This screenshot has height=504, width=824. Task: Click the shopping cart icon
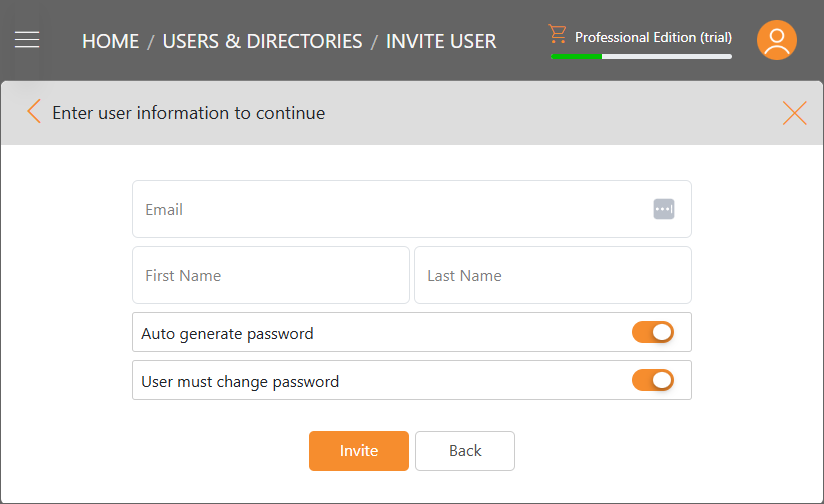click(558, 34)
